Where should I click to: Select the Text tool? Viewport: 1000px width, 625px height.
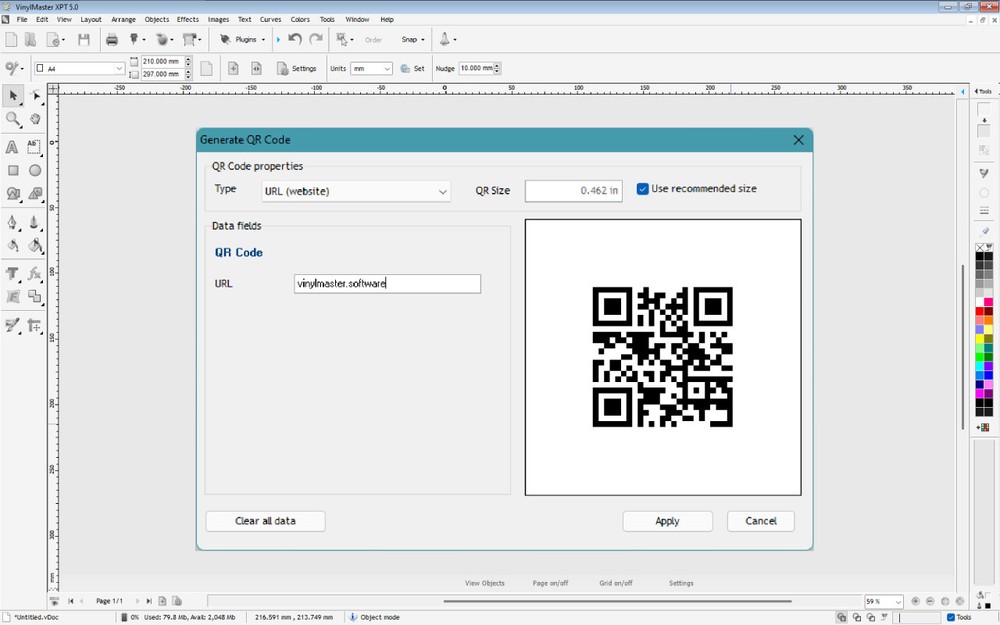(x=13, y=147)
